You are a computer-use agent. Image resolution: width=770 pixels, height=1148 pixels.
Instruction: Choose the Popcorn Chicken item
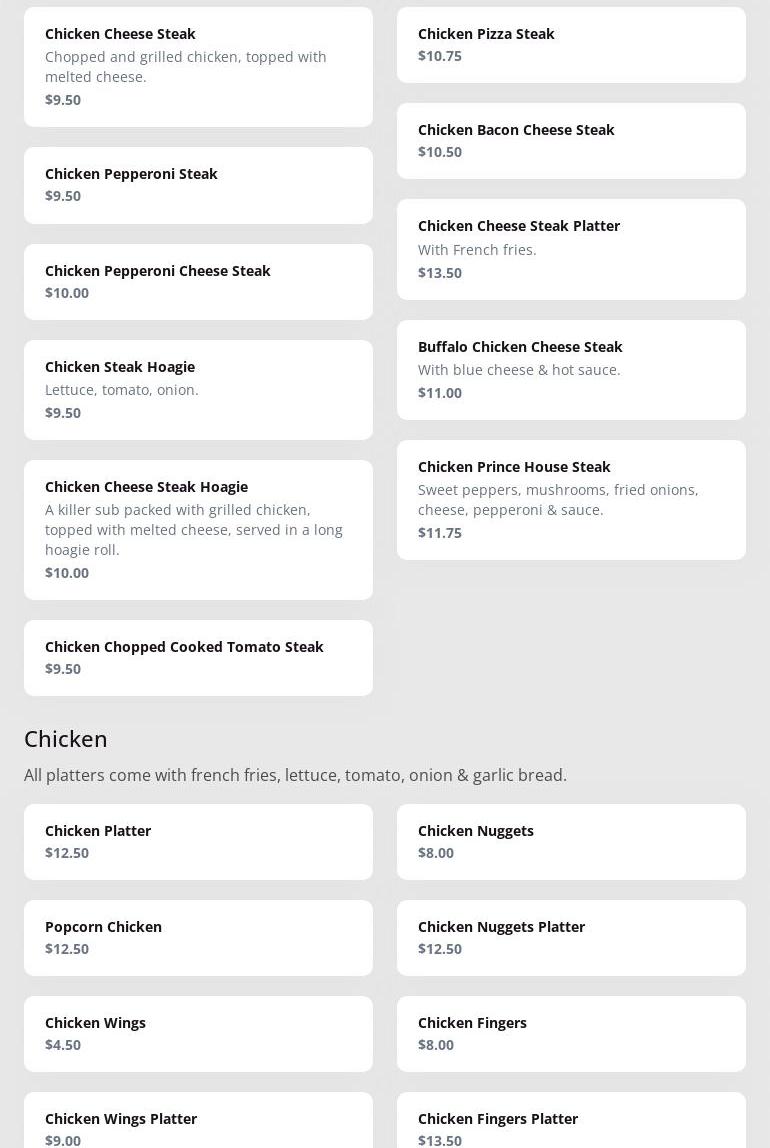(198, 938)
